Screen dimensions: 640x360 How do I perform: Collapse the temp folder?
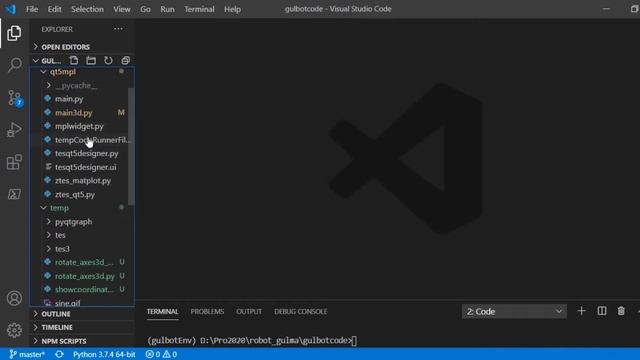[x=82, y=208]
